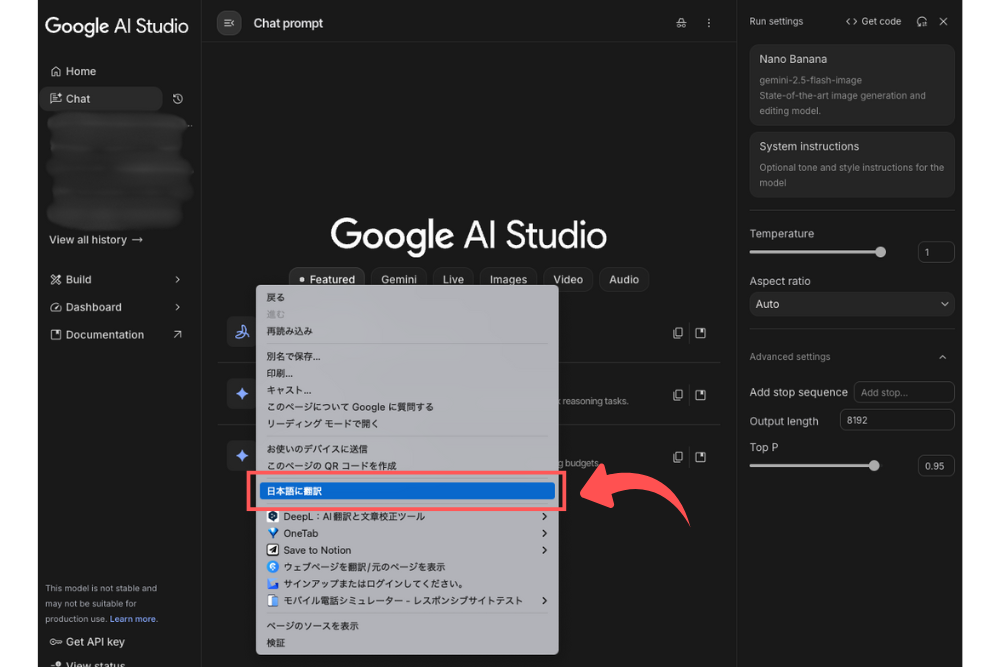The image size is (1000, 667).
Task: Click the Add stop sequence input field
Action: (903, 393)
